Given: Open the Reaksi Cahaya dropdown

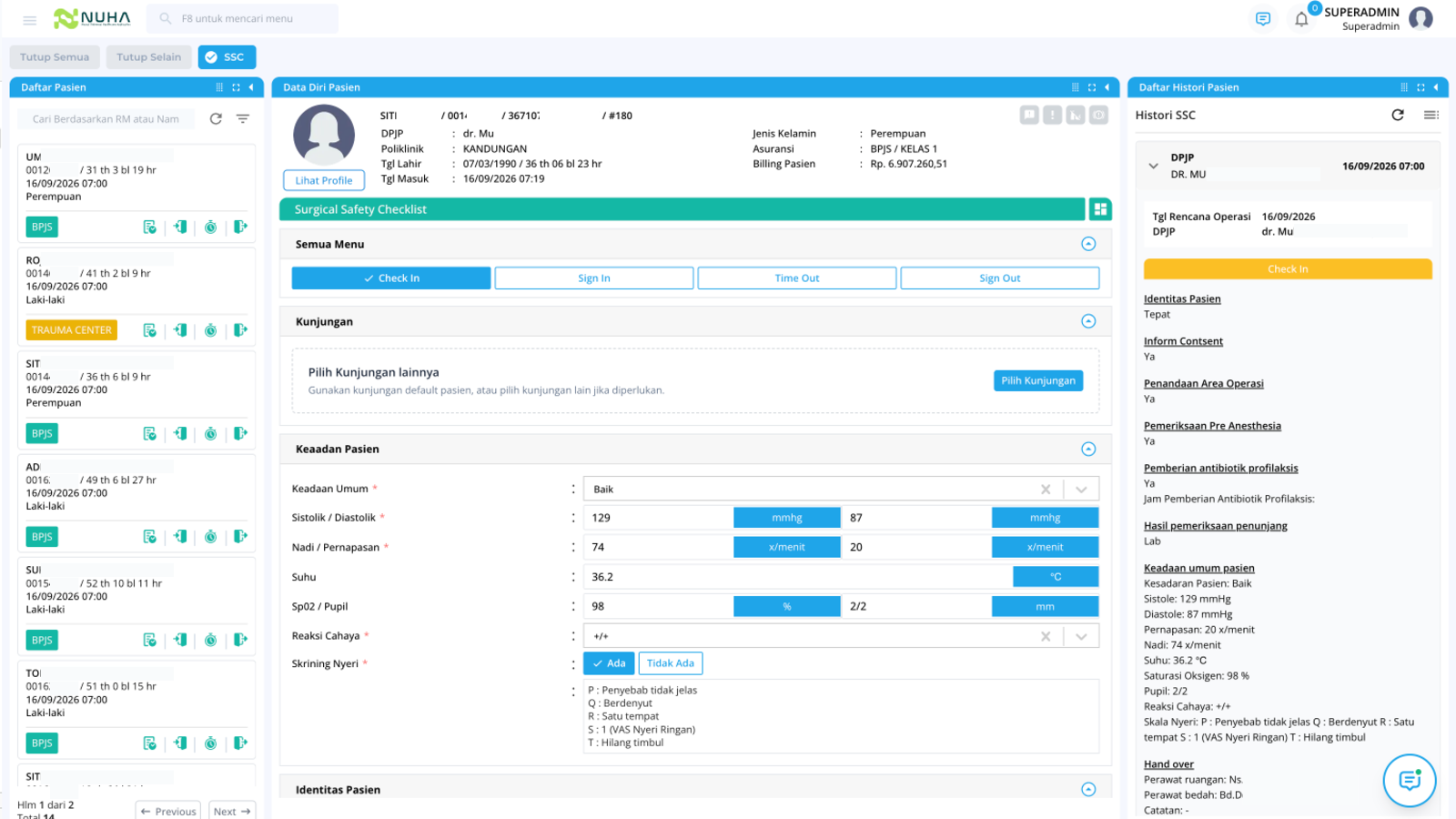Looking at the screenshot, I should 1081,637.
